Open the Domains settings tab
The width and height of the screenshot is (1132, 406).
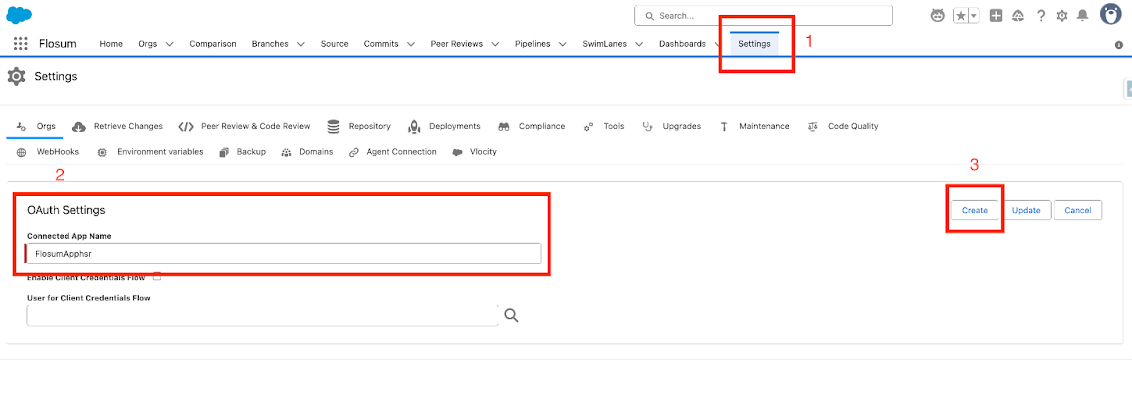click(307, 152)
